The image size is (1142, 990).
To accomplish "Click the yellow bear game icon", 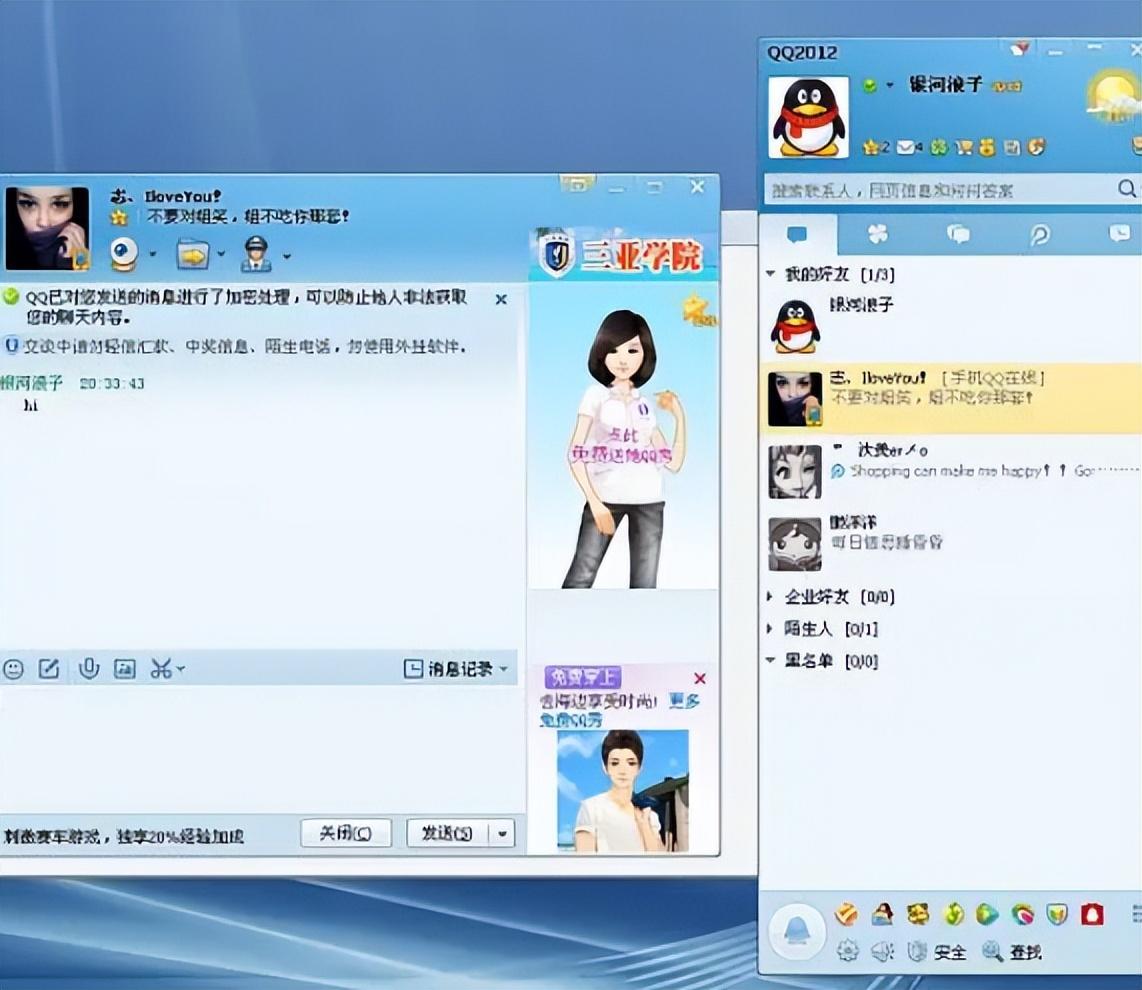I will (918, 914).
